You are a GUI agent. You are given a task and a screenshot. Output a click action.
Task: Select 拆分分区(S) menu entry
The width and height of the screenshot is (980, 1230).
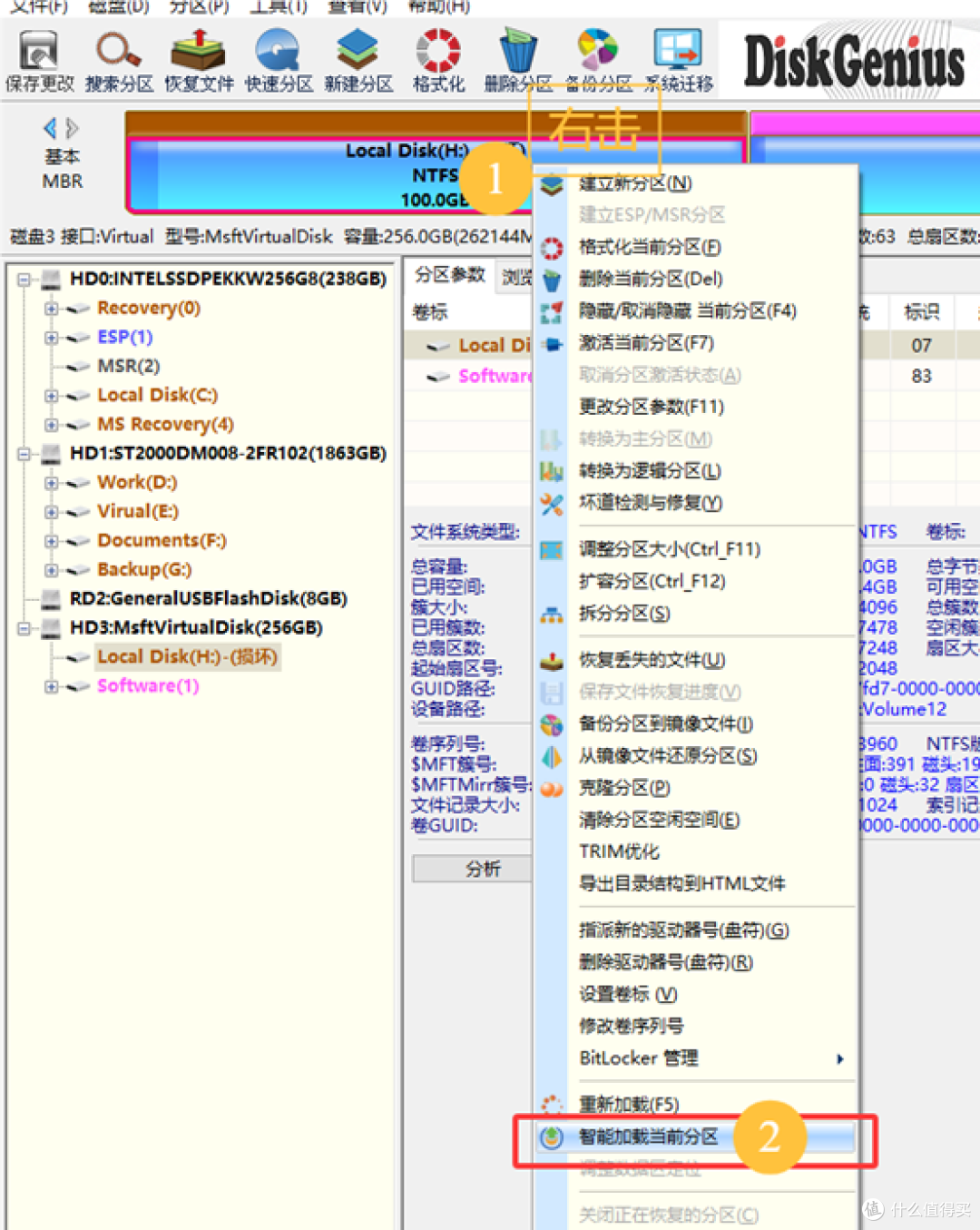tap(696, 614)
